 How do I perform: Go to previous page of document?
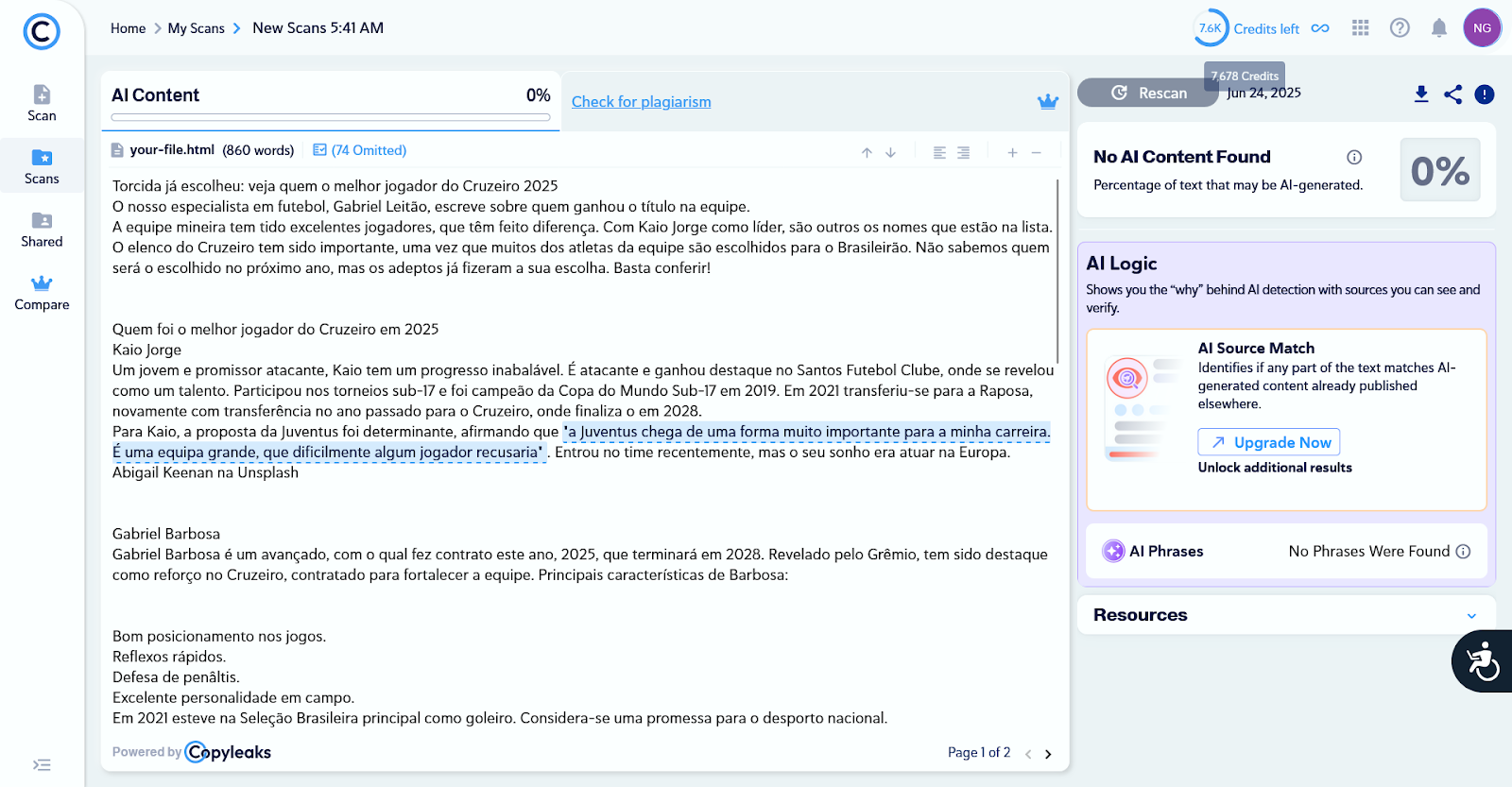click(x=1028, y=754)
